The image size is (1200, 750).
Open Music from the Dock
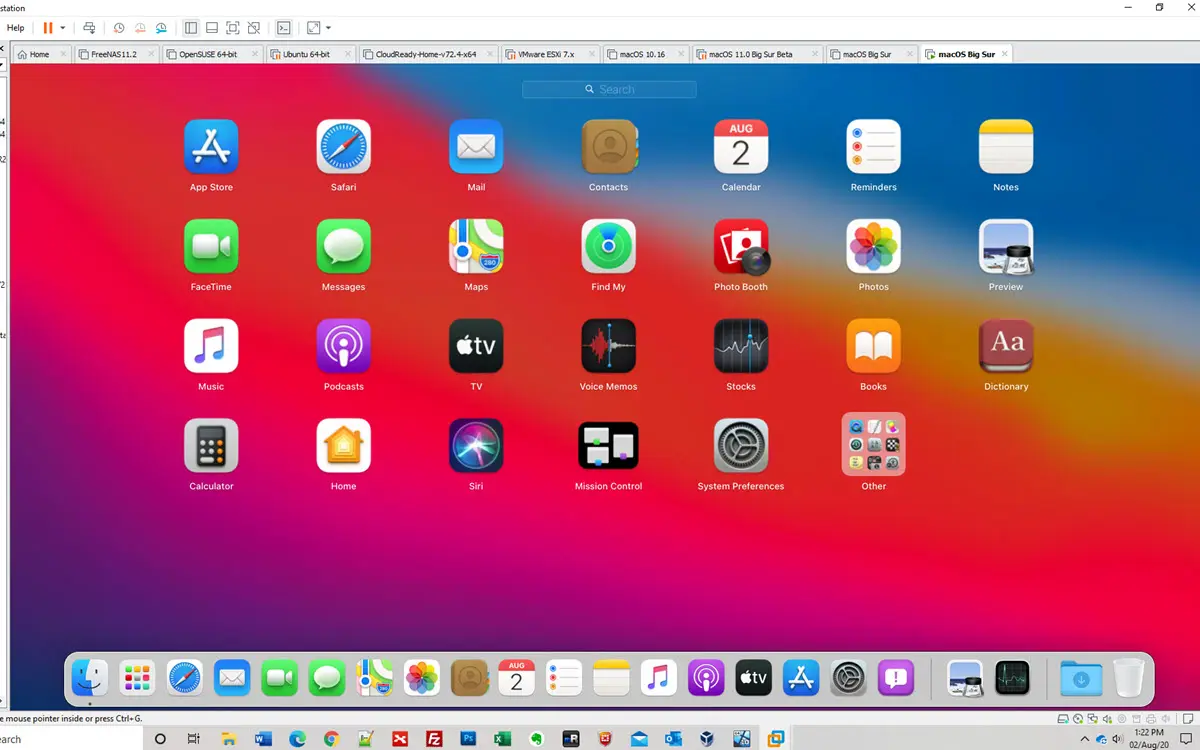coord(658,678)
